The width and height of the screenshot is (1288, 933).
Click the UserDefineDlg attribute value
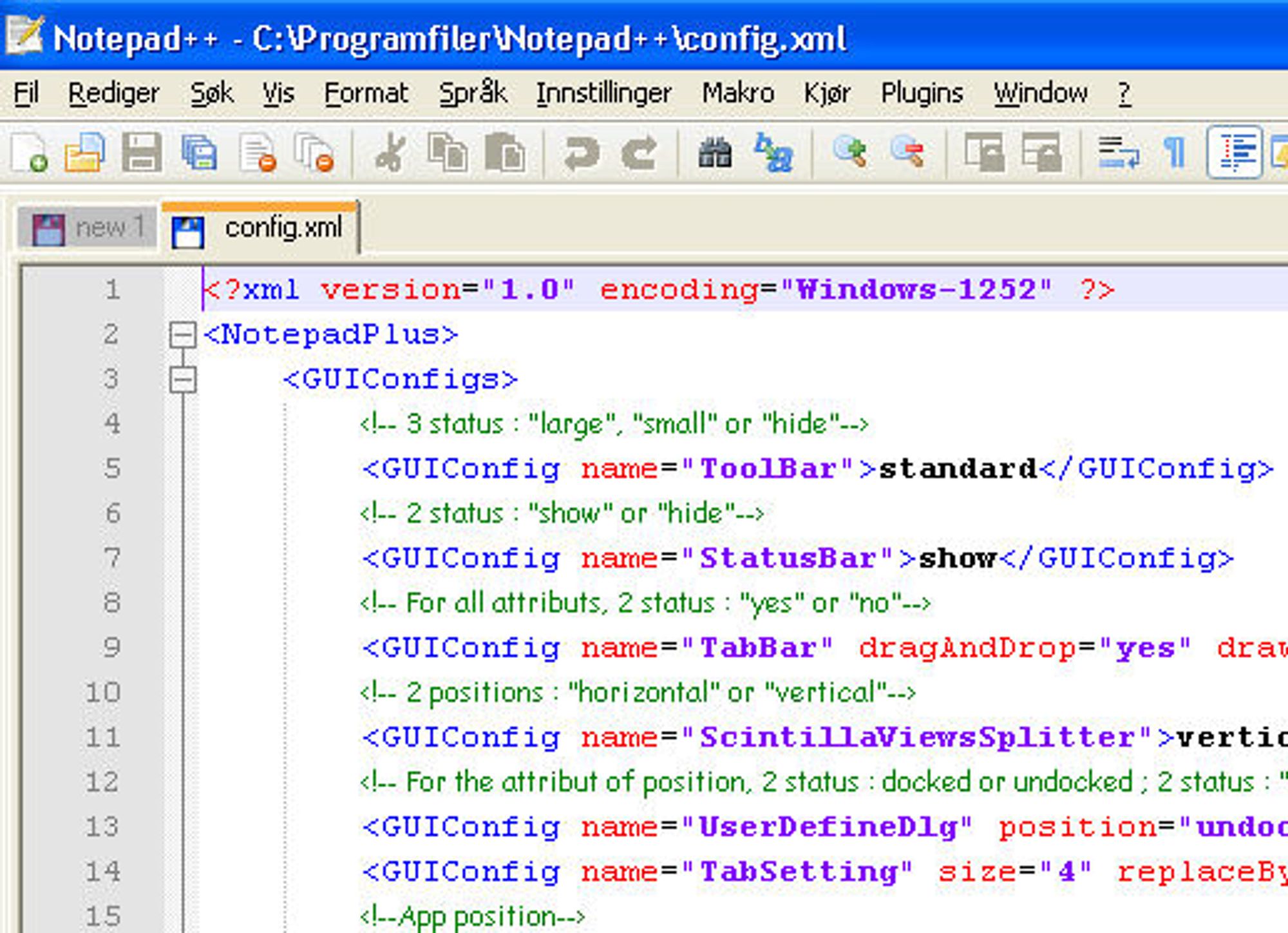coord(828,827)
